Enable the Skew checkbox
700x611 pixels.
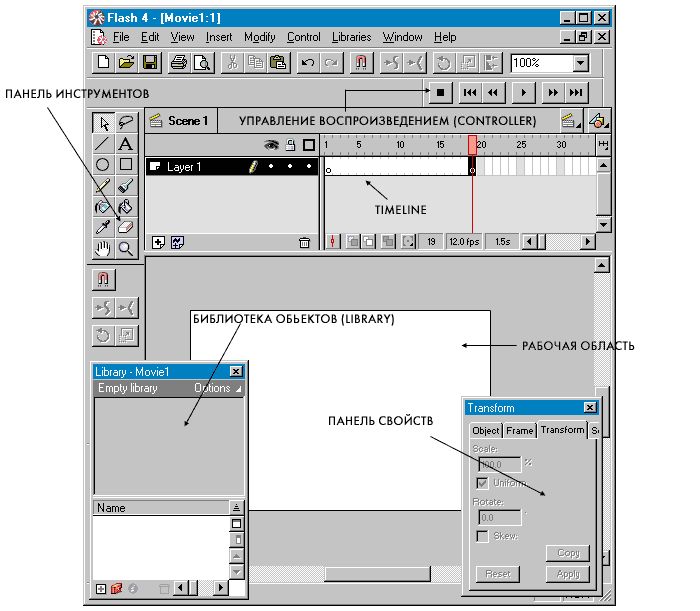point(483,536)
